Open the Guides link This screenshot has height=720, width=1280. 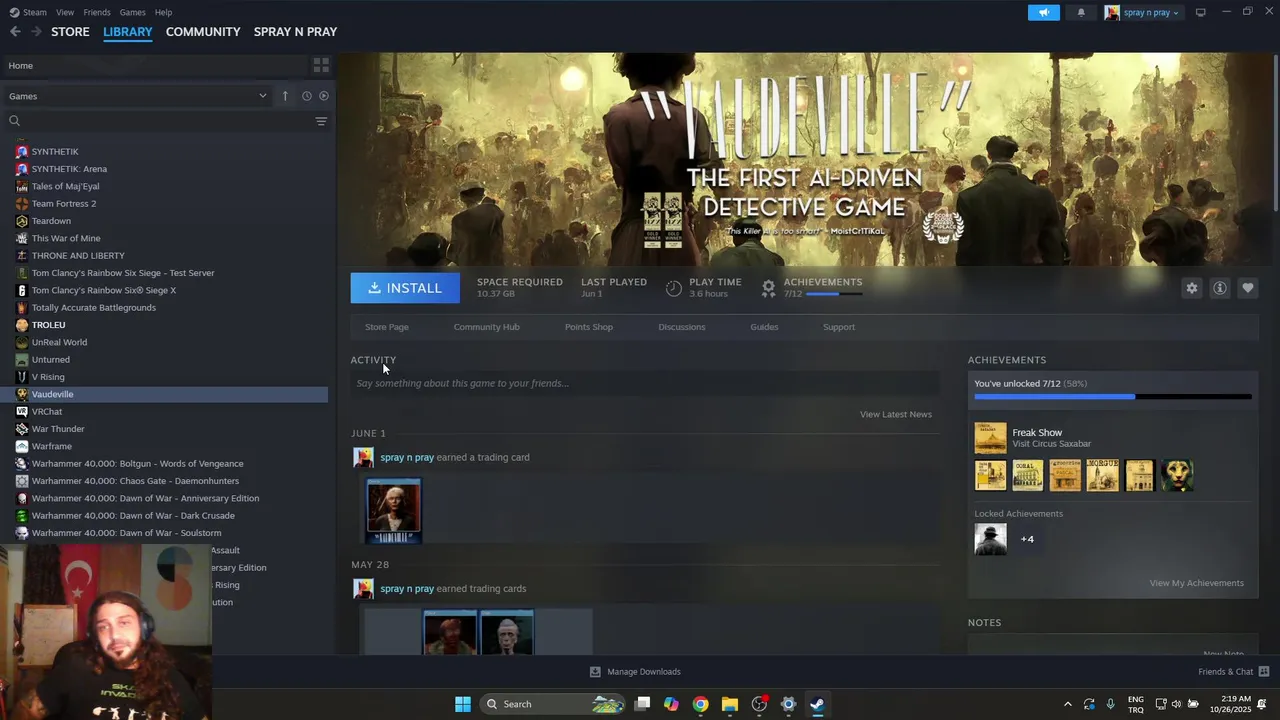click(764, 327)
